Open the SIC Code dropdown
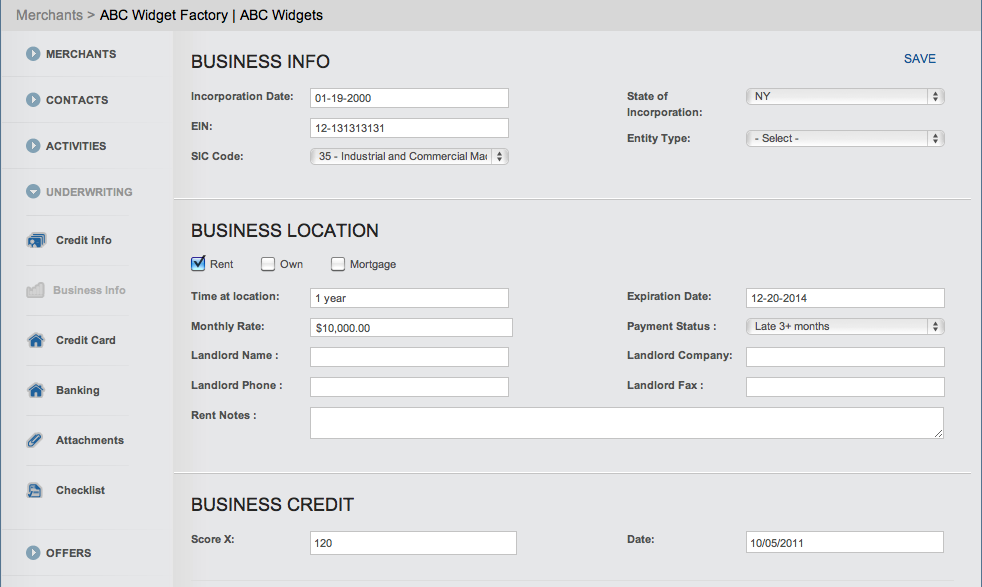 coord(409,157)
